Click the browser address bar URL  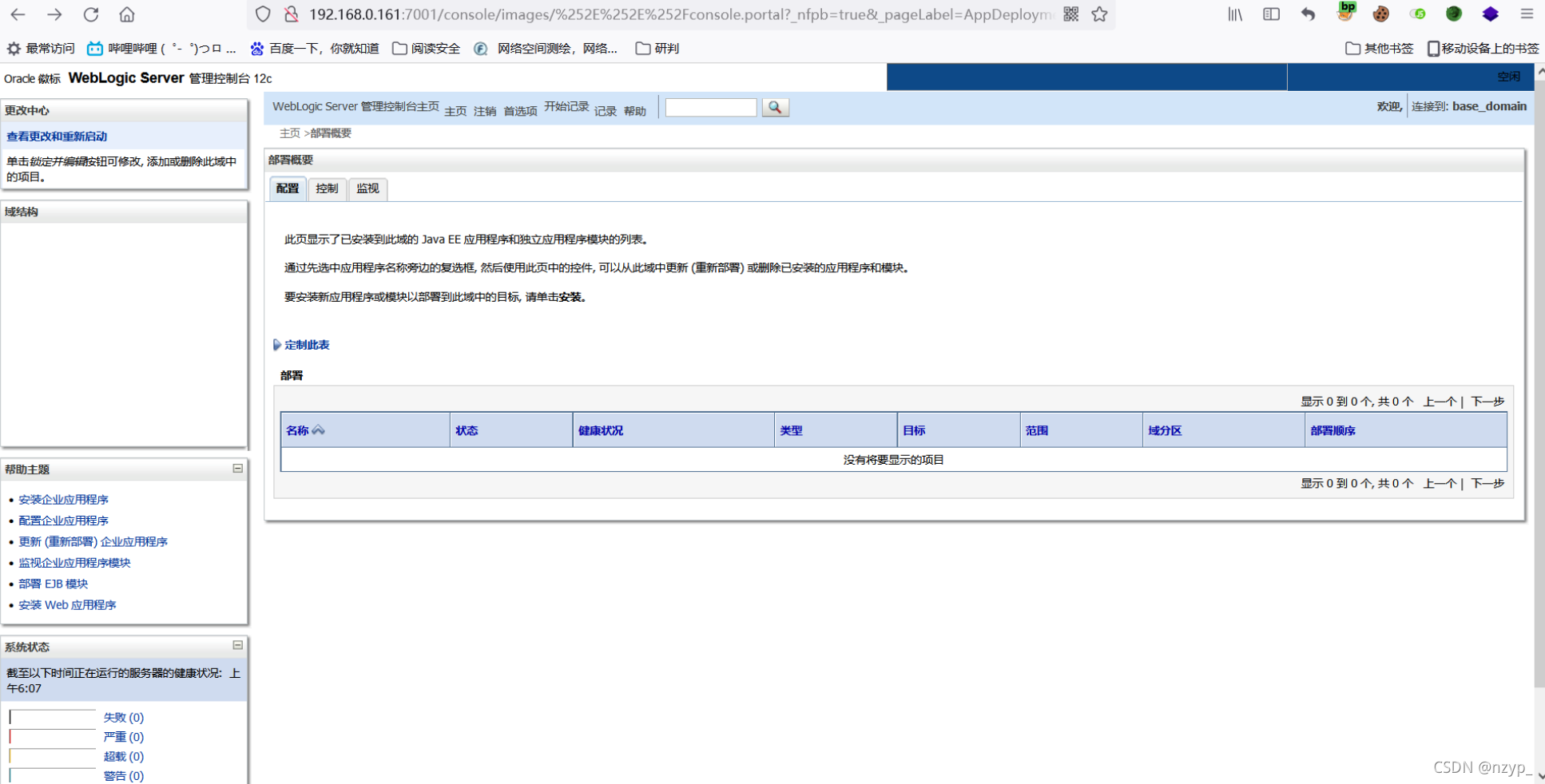coord(681,14)
